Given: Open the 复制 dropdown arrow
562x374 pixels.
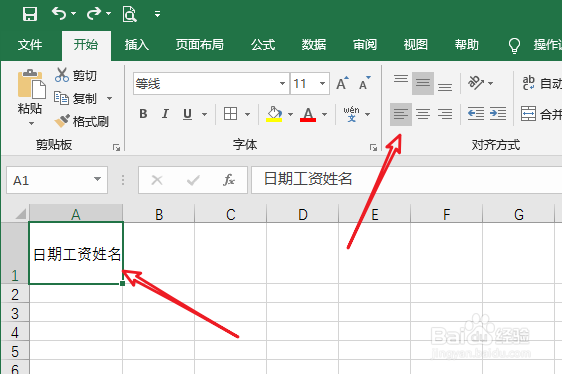Looking at the screenshot, I should (109, 98).
